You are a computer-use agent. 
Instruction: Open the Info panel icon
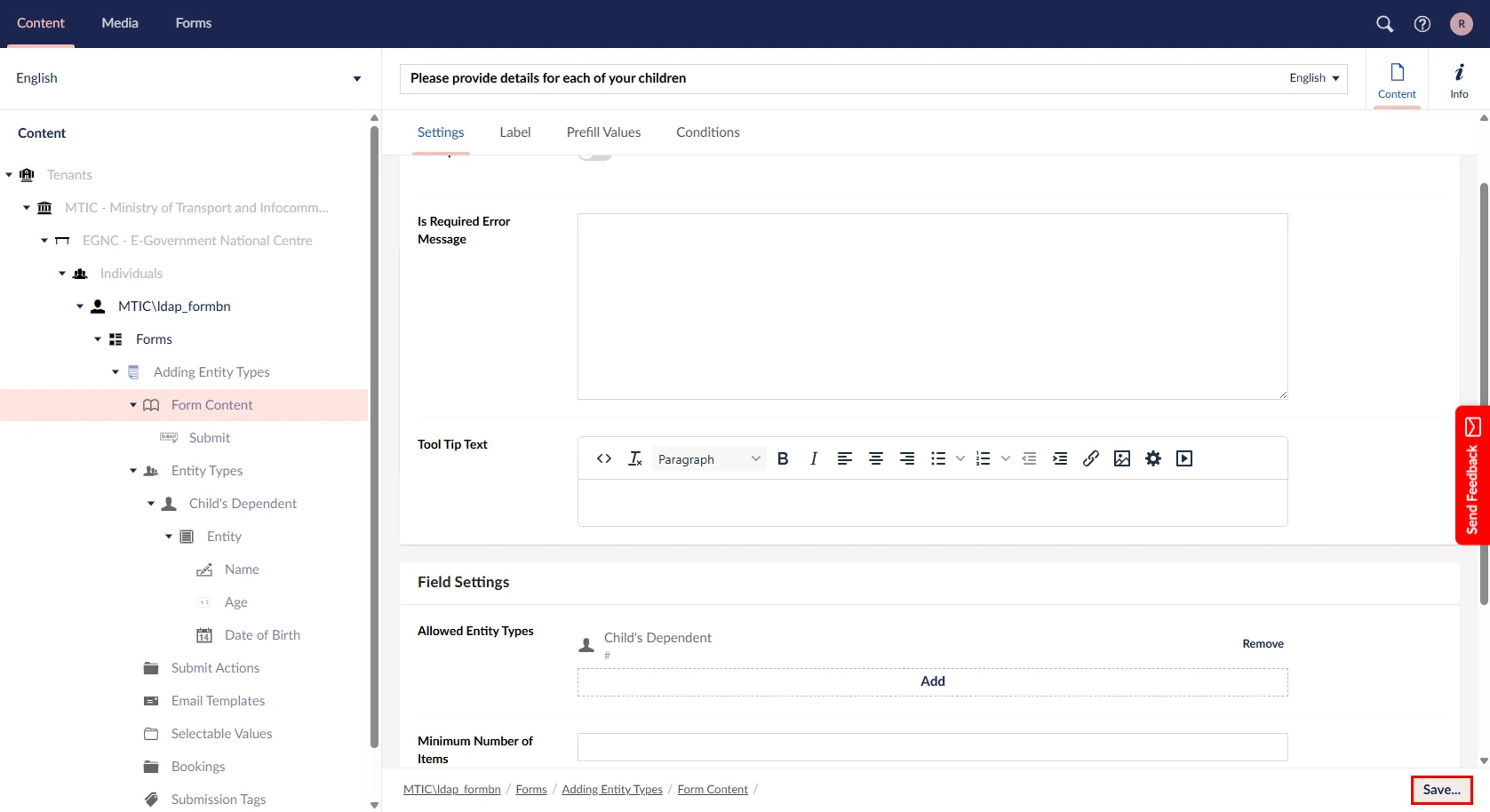click(1459, 79)
